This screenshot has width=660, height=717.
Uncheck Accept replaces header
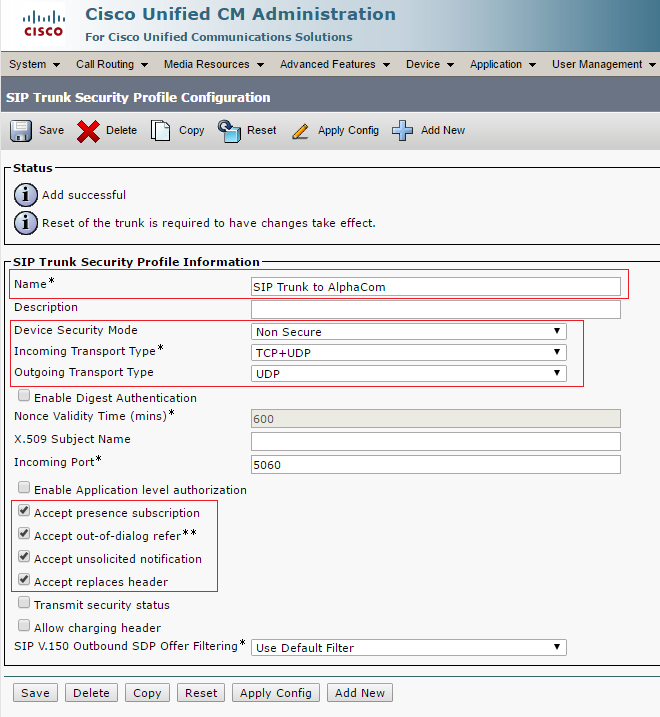24,580
